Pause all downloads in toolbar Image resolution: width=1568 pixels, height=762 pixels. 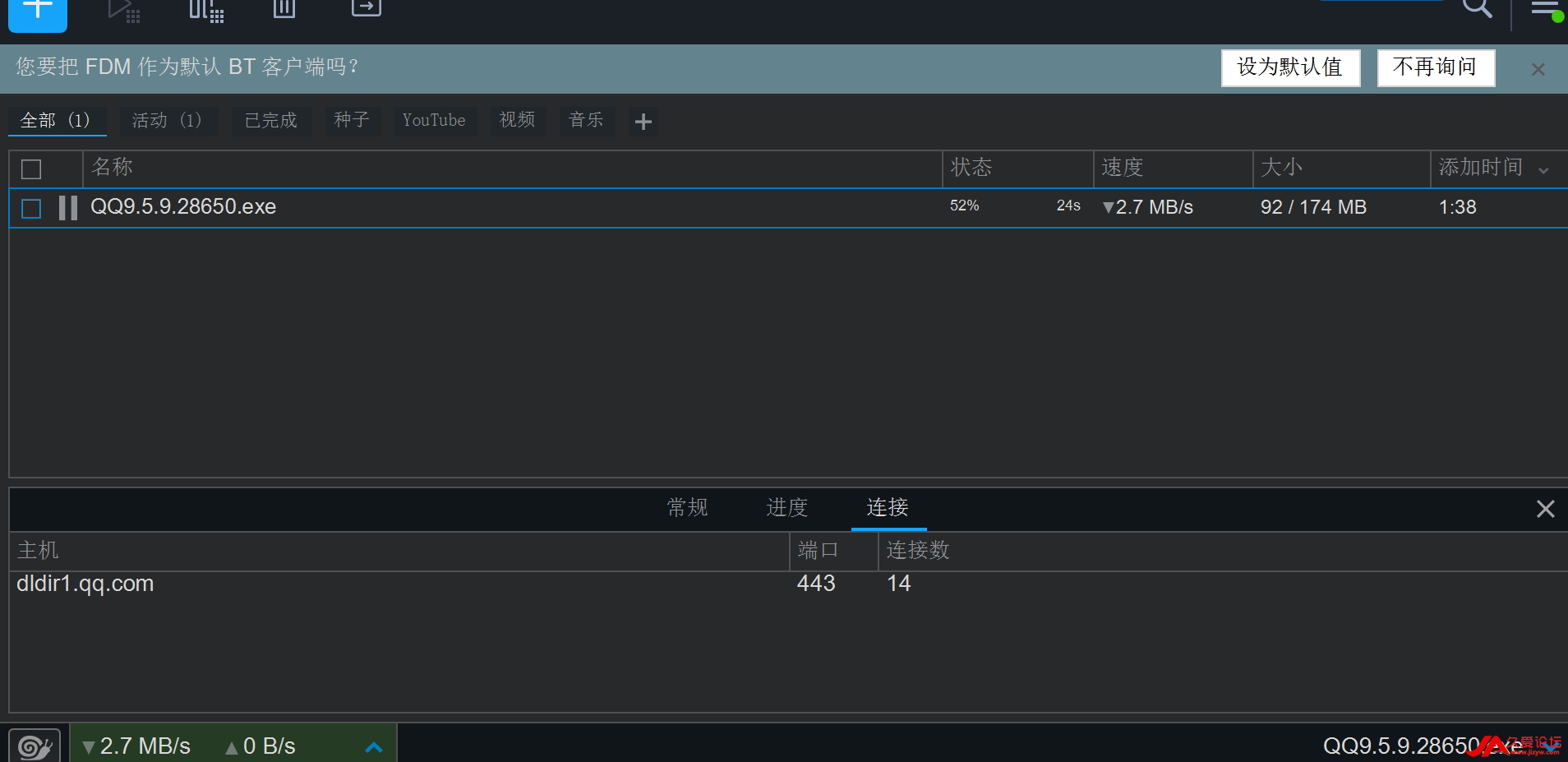pyautogui.click(x=206, y=10)
